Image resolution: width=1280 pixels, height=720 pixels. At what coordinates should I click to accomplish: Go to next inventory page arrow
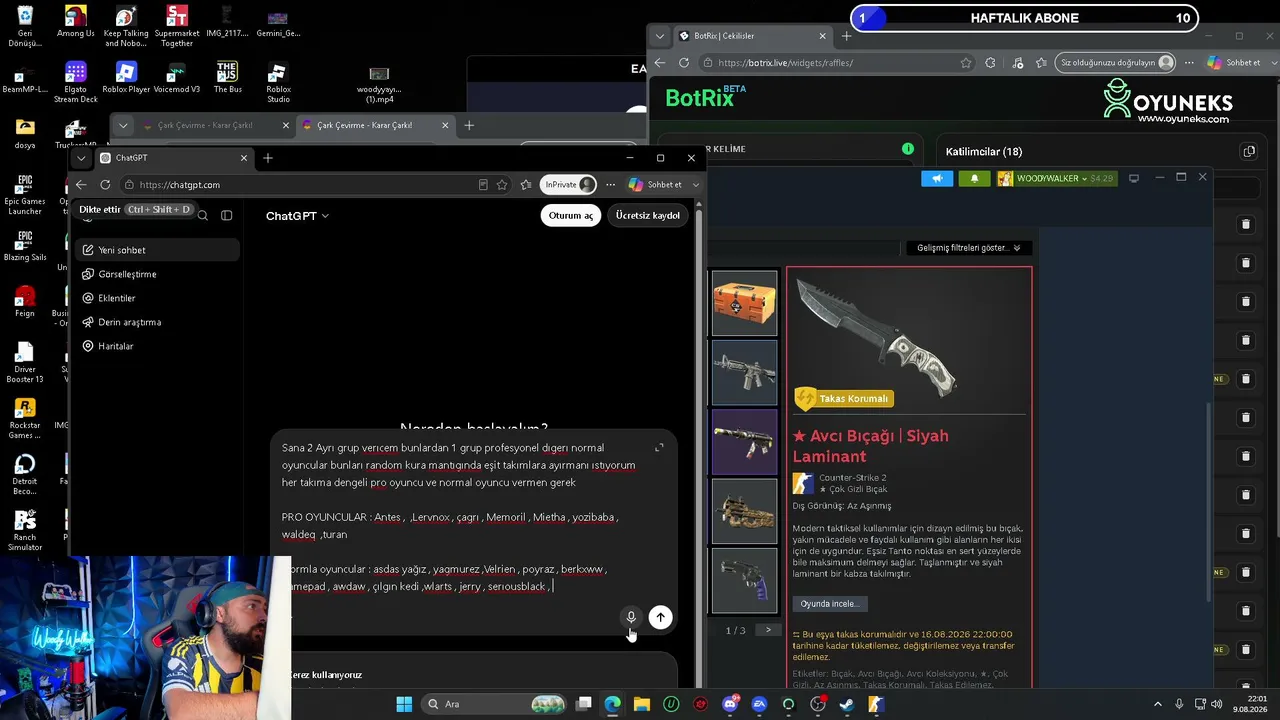pyautogui.click(x=768, y=630)
